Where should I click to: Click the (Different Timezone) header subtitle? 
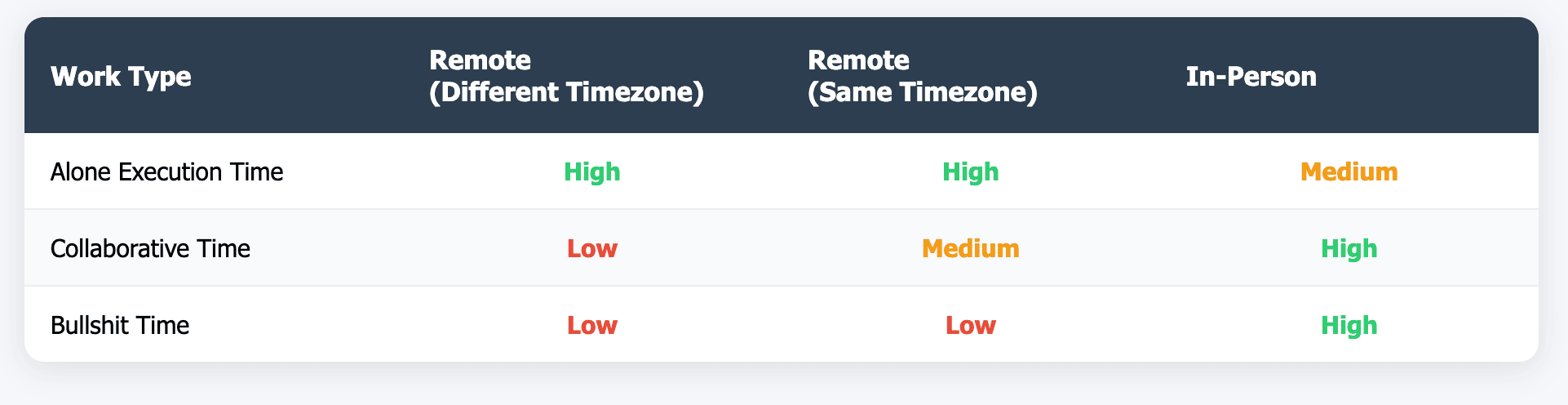point(566,92)
